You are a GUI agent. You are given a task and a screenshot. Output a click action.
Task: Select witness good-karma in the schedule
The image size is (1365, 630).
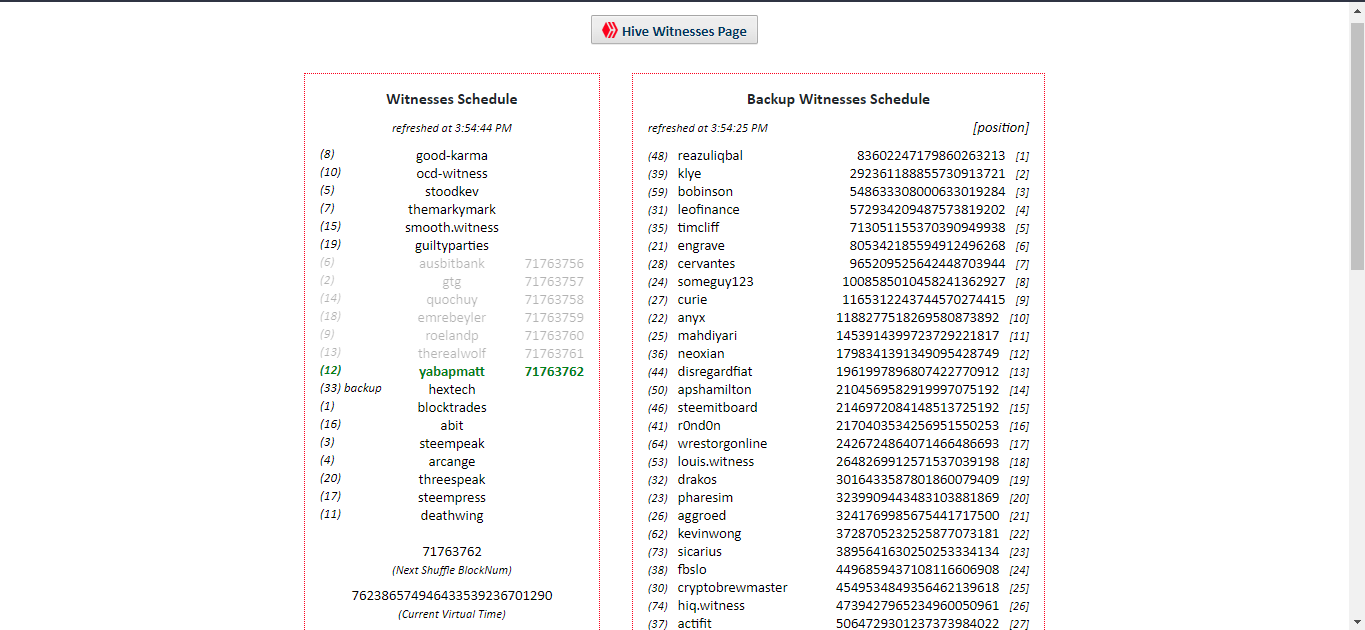point(452,155)
